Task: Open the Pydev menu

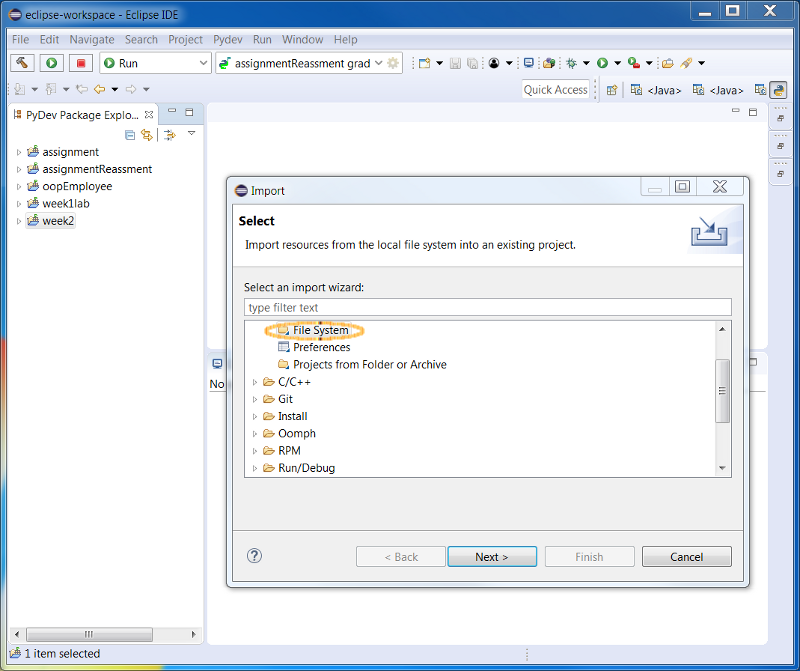Action: point(228,40)
